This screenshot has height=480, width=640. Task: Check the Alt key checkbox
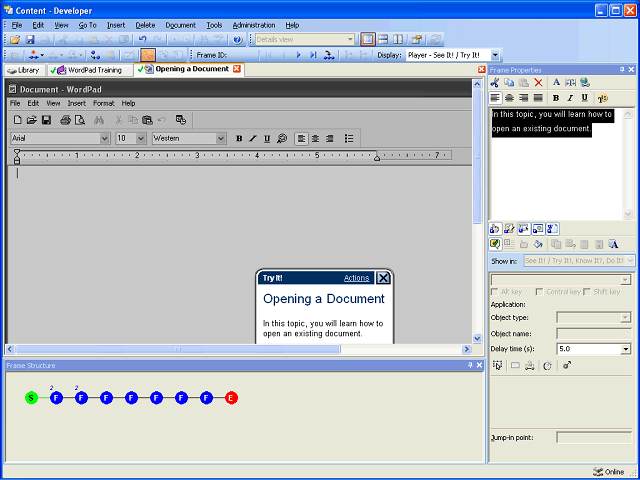pos(495,292)
